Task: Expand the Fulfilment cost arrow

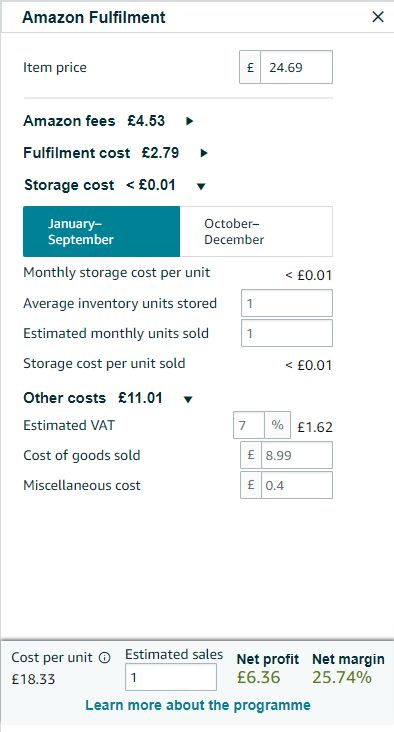Action: pyautogui.click(x=204, y=153)
